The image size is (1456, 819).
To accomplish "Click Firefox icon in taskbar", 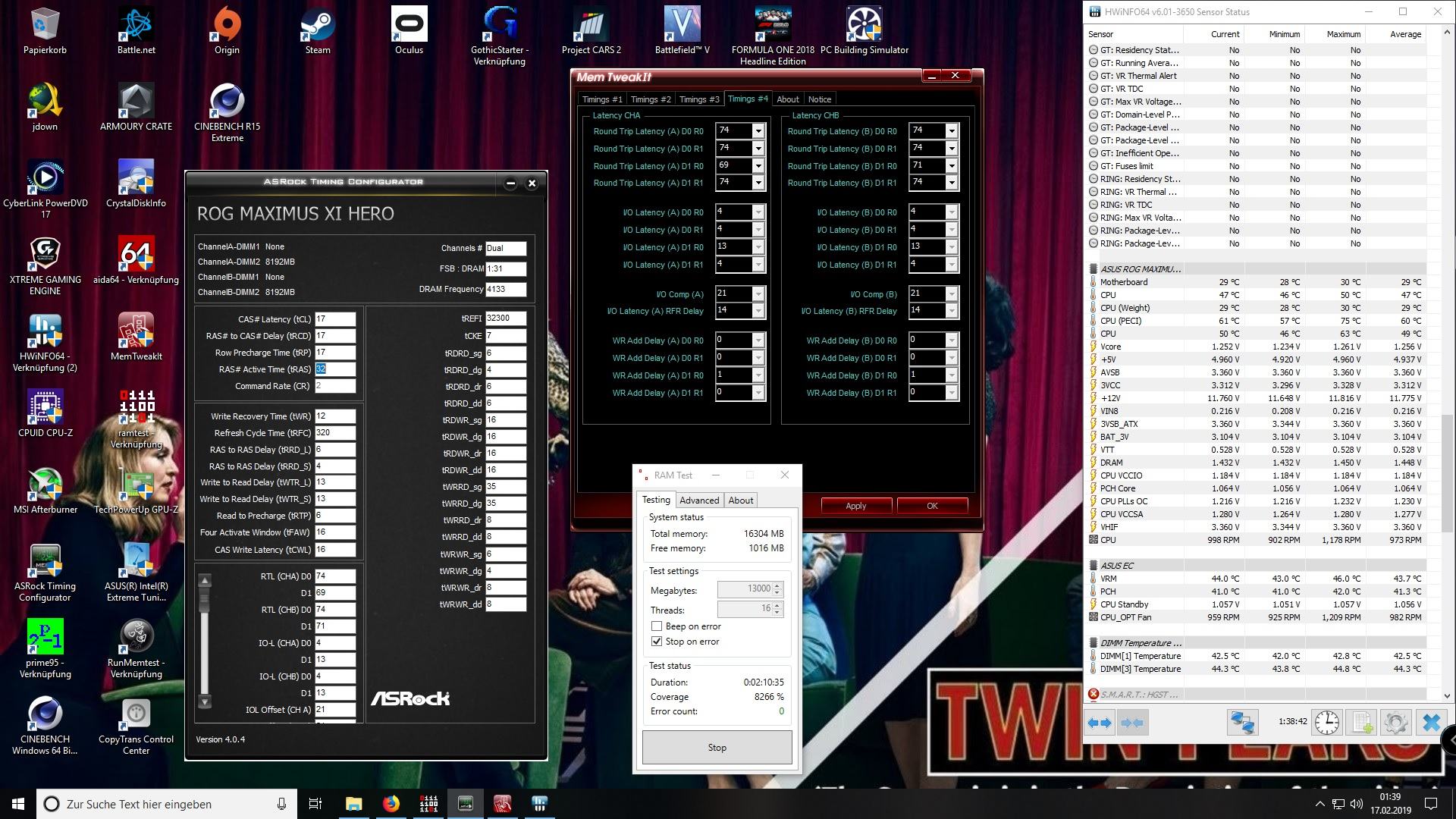I will [391, 804].
